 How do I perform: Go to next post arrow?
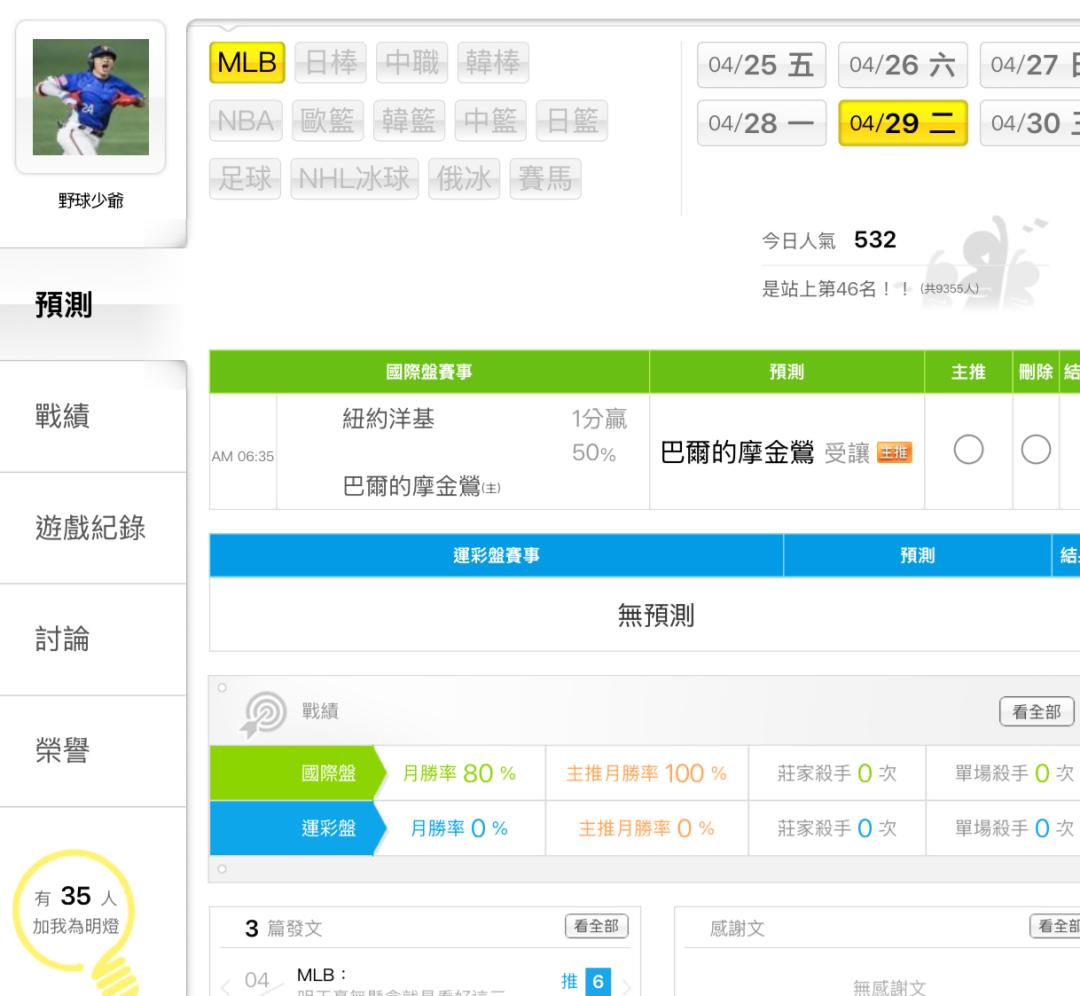pos(627,986)
